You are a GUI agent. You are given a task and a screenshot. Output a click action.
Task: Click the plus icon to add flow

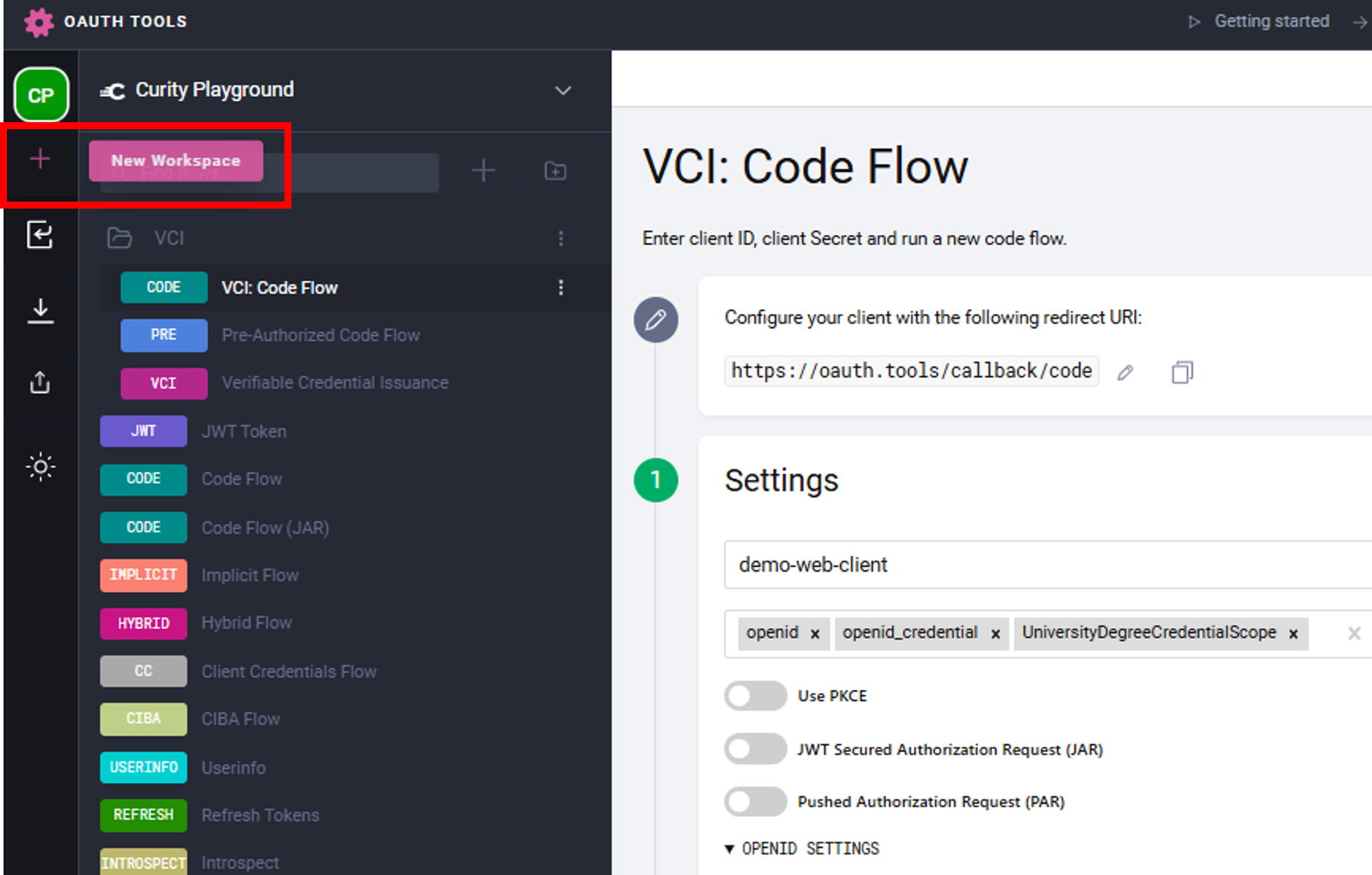pos(483,171)
